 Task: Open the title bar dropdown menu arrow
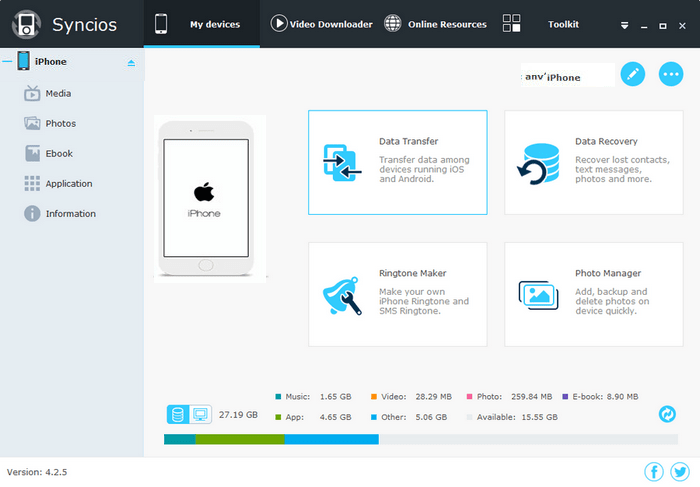point(625,25)
